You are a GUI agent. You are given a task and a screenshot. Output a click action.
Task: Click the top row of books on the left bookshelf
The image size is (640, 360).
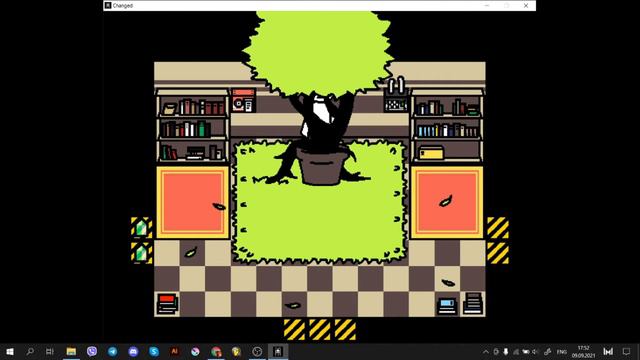[194, 107]
